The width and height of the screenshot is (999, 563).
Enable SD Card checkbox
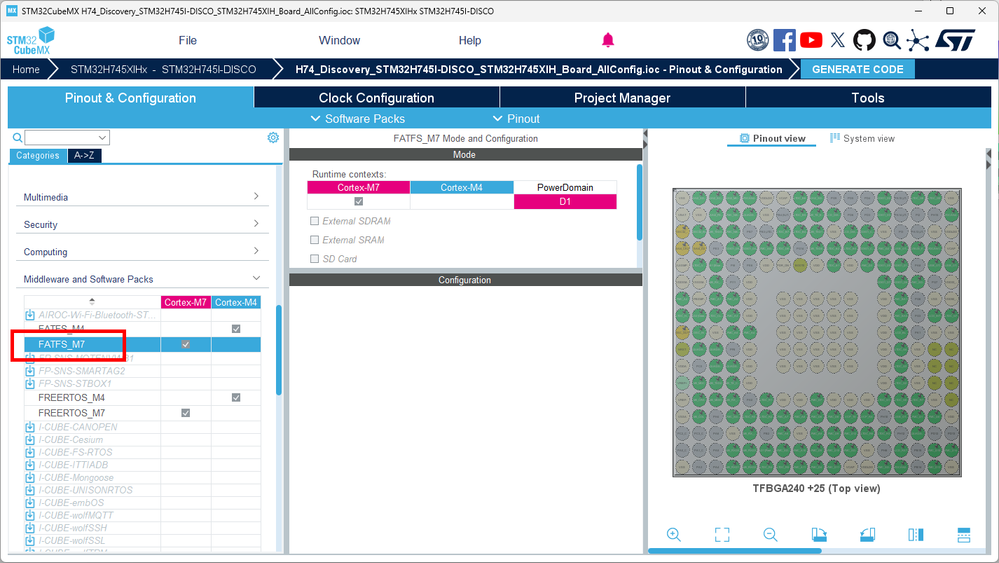pyautogui.click(x=314, y=259)
